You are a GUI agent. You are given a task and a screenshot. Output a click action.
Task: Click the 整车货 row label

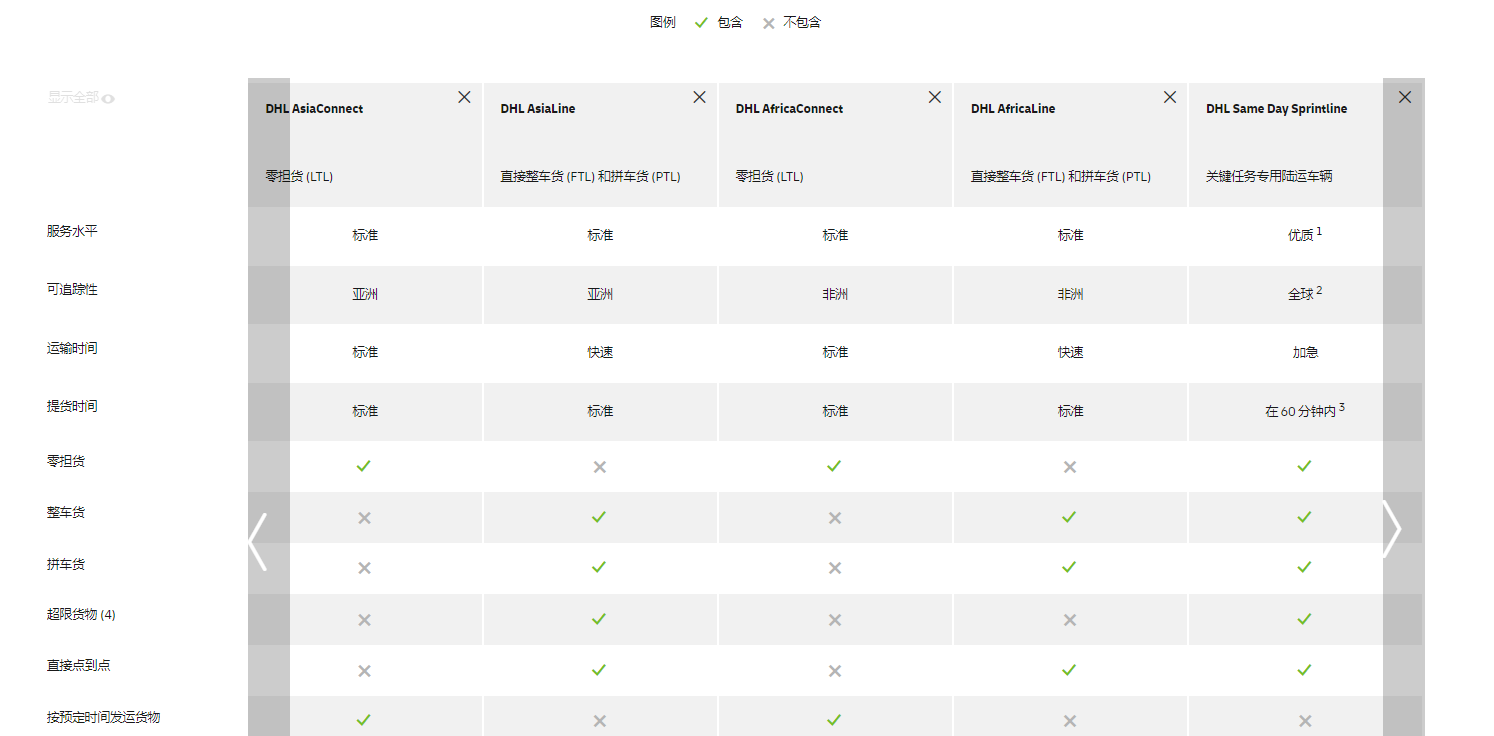[x=66, y=512]
